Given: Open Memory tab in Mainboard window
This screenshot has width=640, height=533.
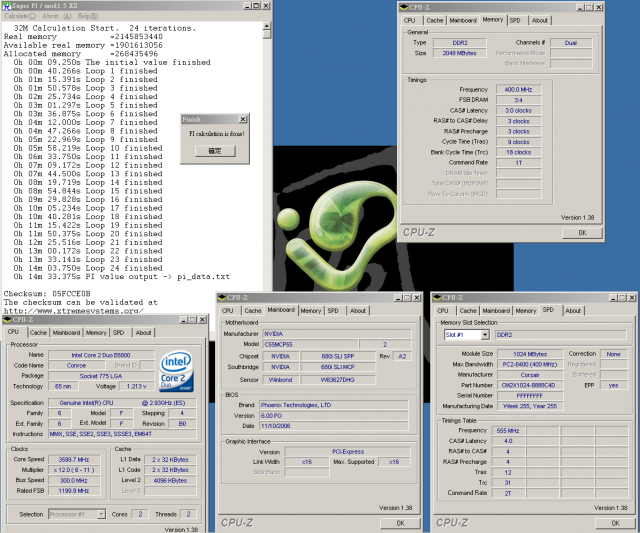Looking at the screenshot, I should pyautogui.click(x=311, y=311).
